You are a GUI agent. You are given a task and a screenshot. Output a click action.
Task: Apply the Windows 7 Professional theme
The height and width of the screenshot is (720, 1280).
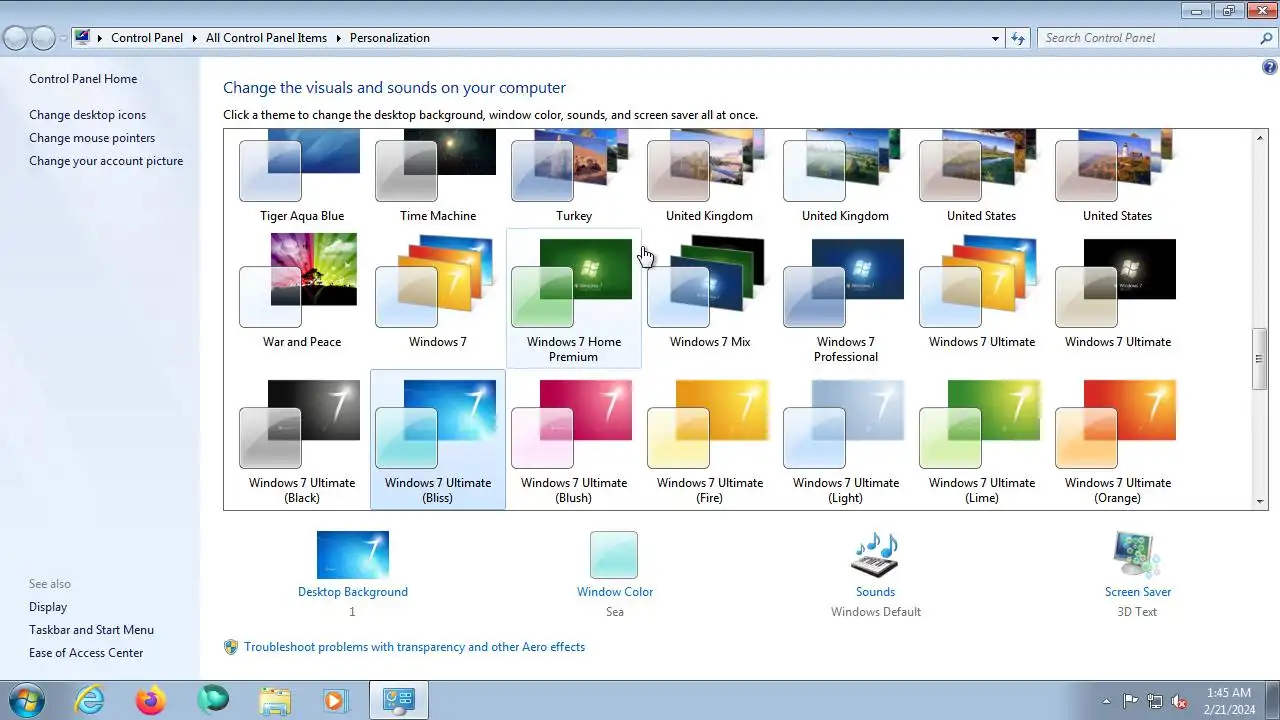(x=846, y=298)
